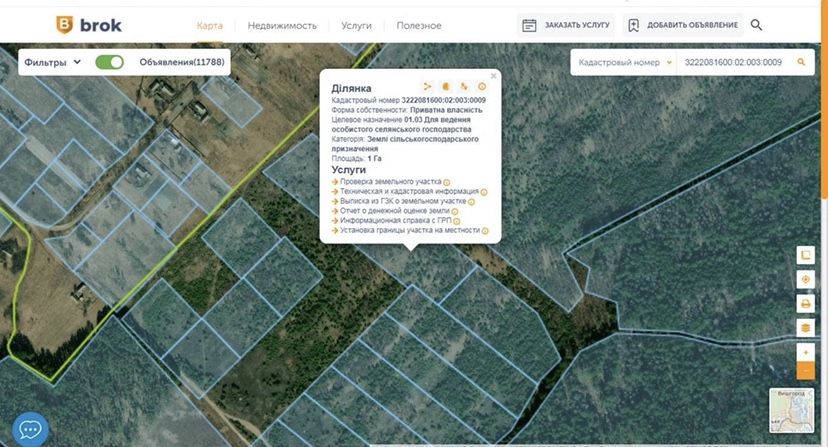Click the round info icon in popup header
The width and height of the screenshot is (828, 447).
click(482, 87)
